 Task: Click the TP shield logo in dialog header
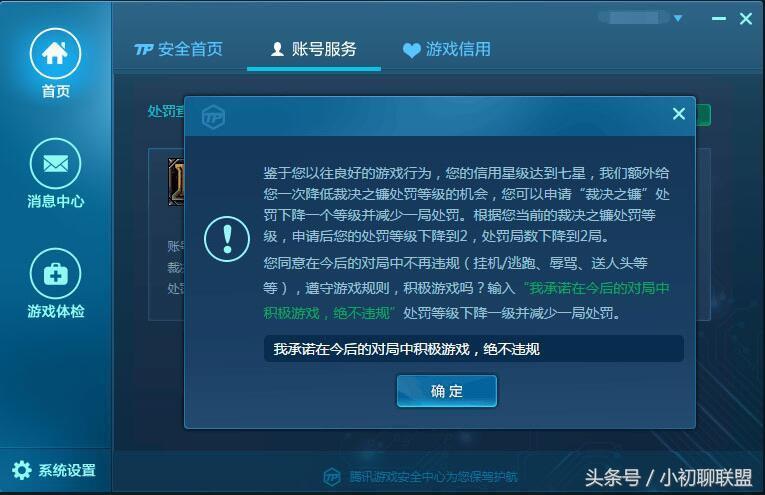pyautogui.click(x=213, y=117)
